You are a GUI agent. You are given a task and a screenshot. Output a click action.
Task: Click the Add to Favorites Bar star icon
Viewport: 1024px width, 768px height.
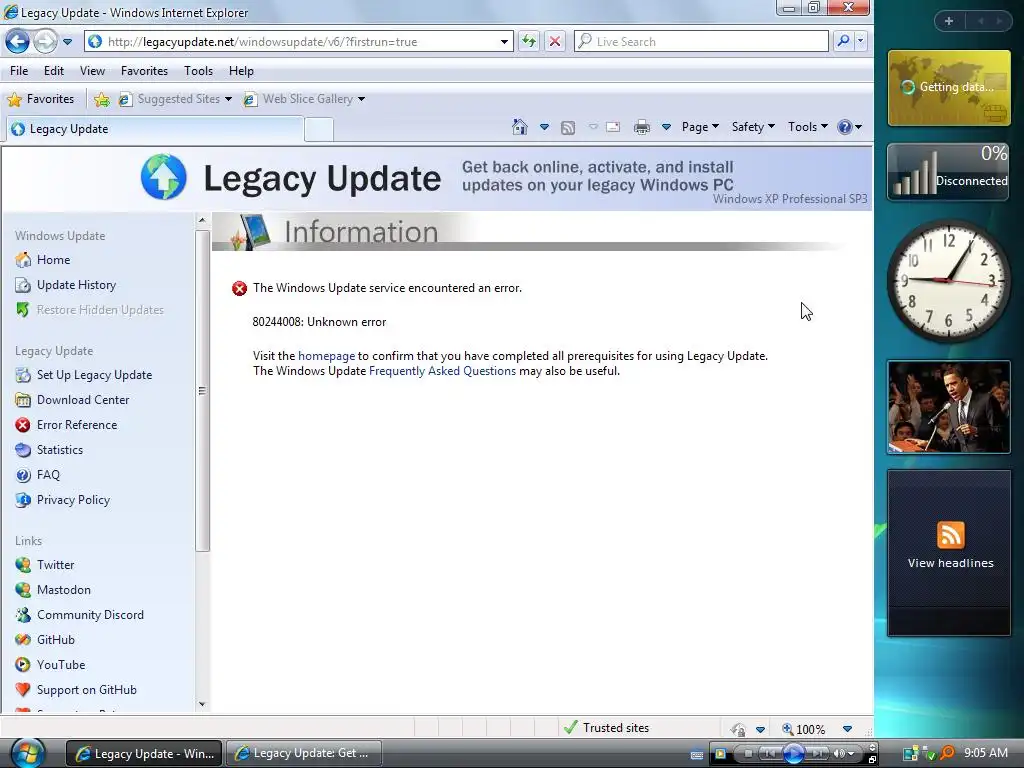(101, 99)
